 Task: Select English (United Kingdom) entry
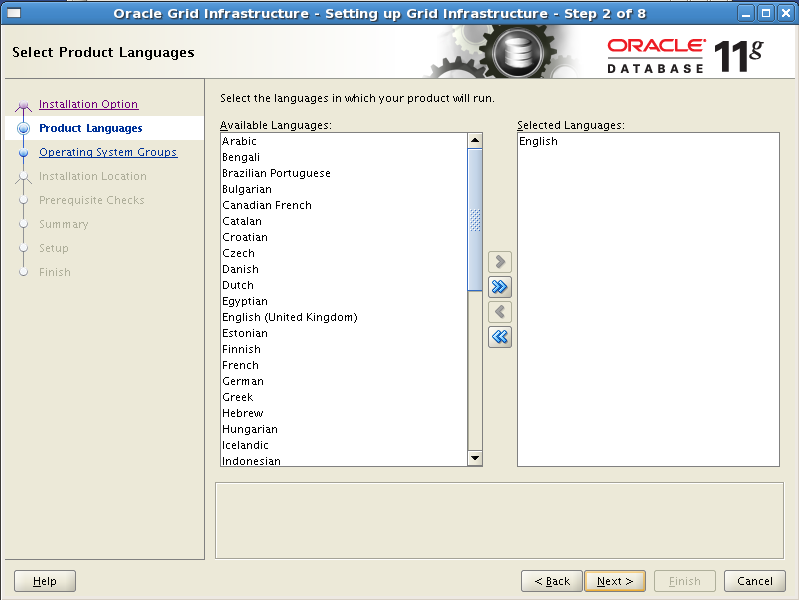pos(344,317)
